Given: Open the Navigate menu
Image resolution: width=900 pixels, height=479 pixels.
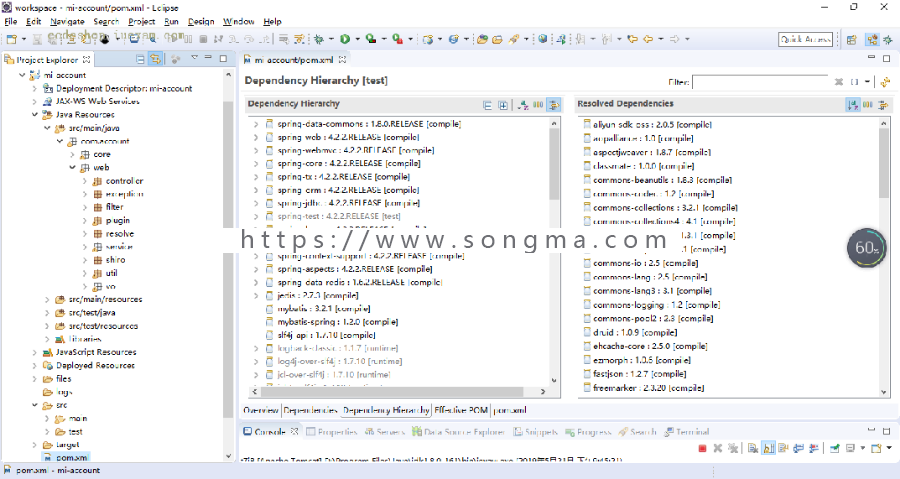Looking at the screenshot, I should (x=67, y=21).
